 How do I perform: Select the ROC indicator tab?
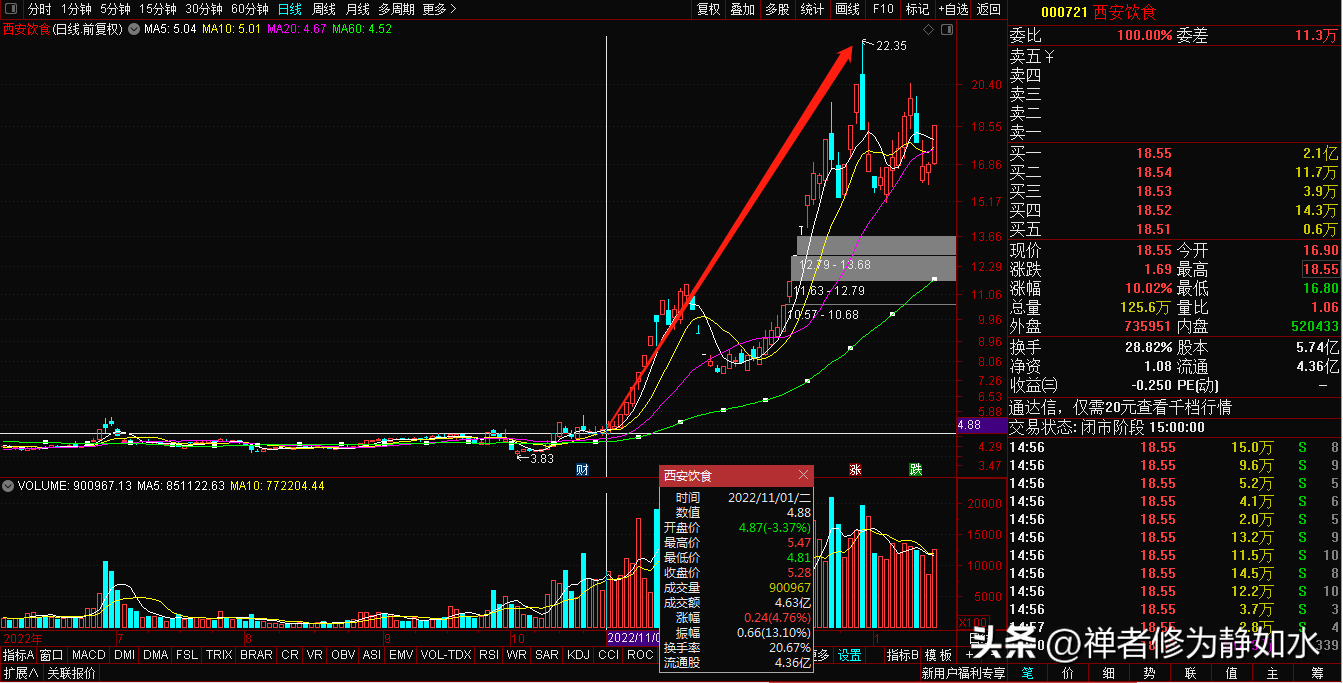(639, 655)
